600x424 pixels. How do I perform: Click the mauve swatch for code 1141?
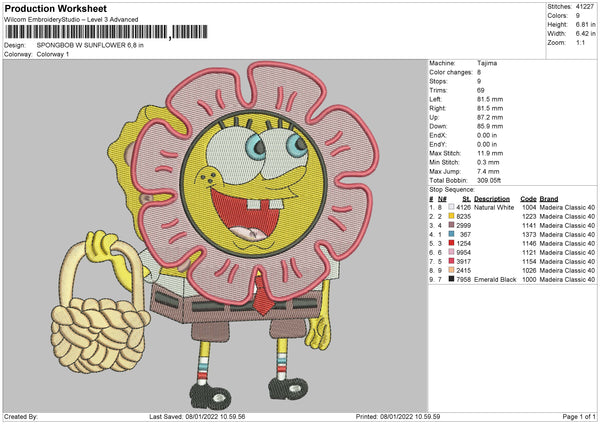452,225
